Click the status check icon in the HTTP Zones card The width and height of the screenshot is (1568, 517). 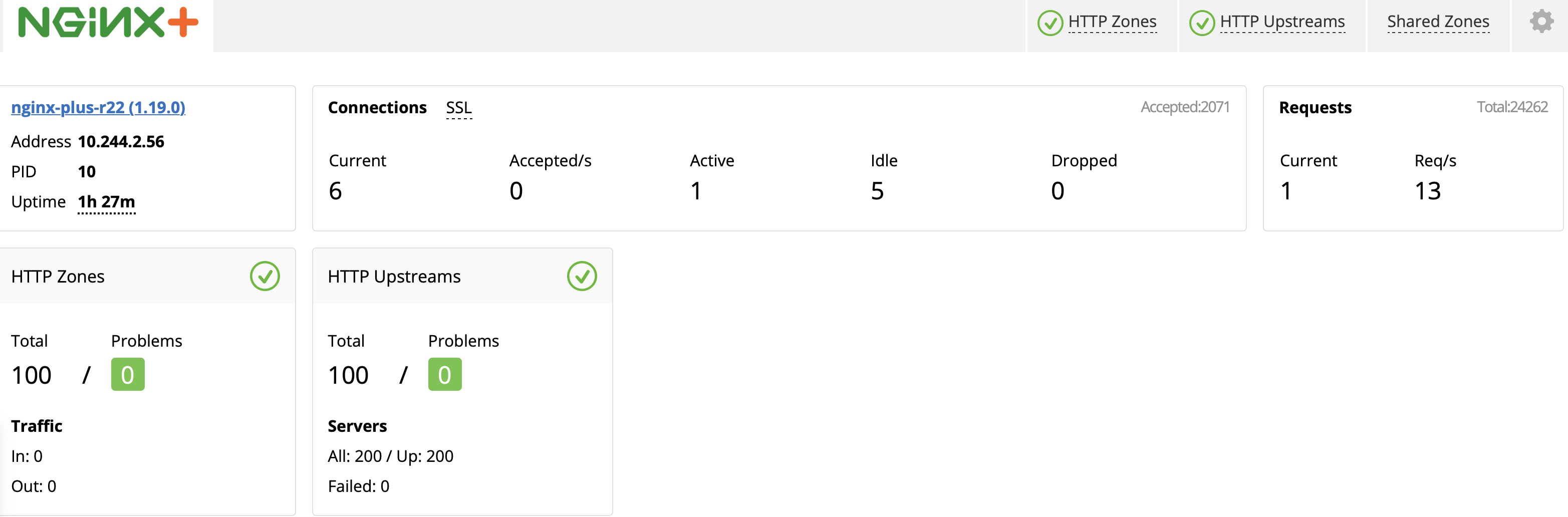point(265,277)
